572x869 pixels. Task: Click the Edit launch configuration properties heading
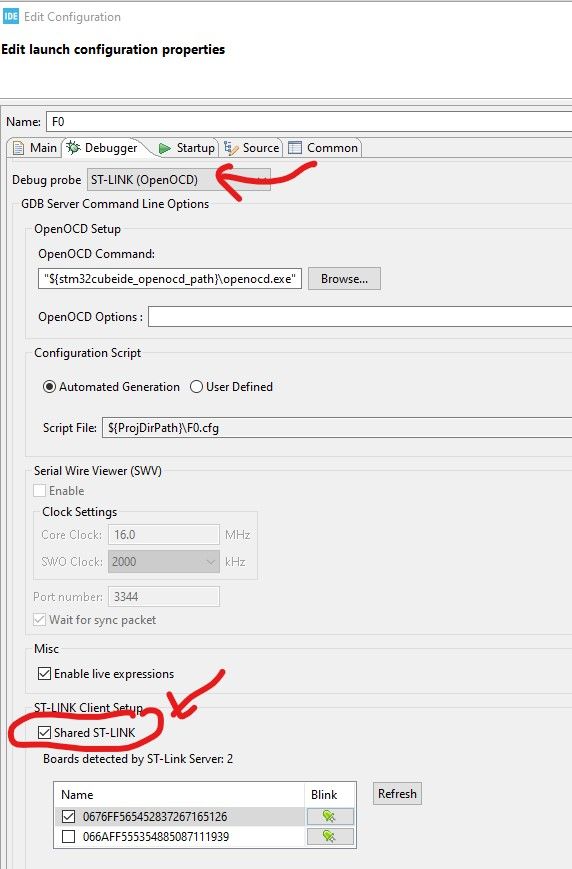click(x=113, y=49)
